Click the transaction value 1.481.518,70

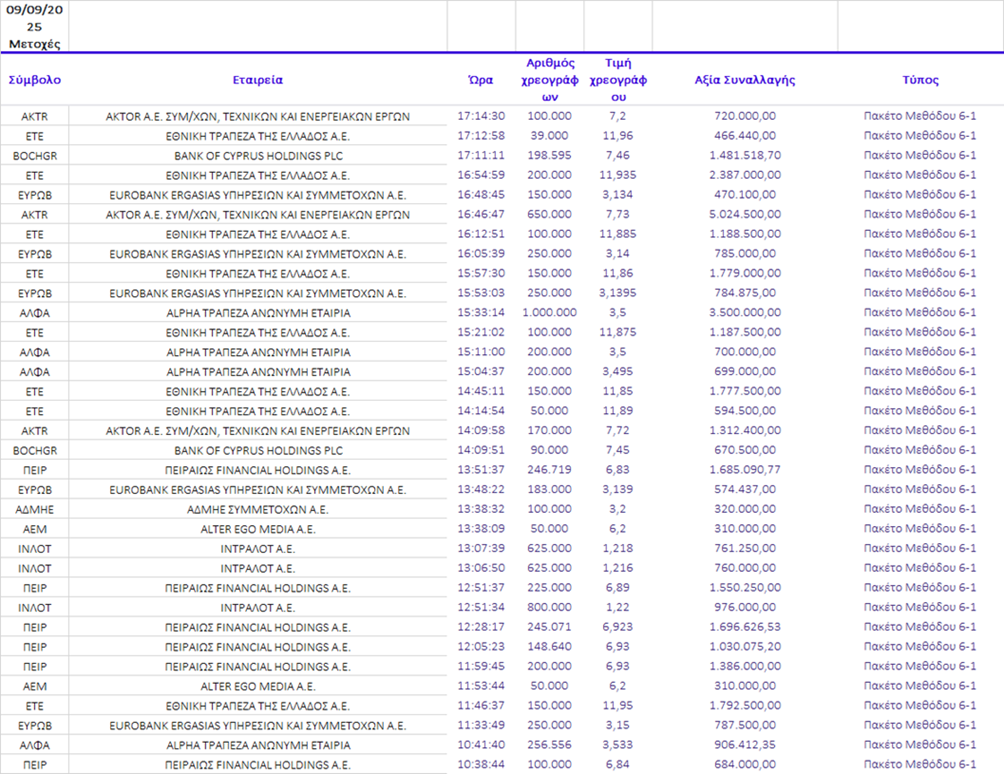744,155
